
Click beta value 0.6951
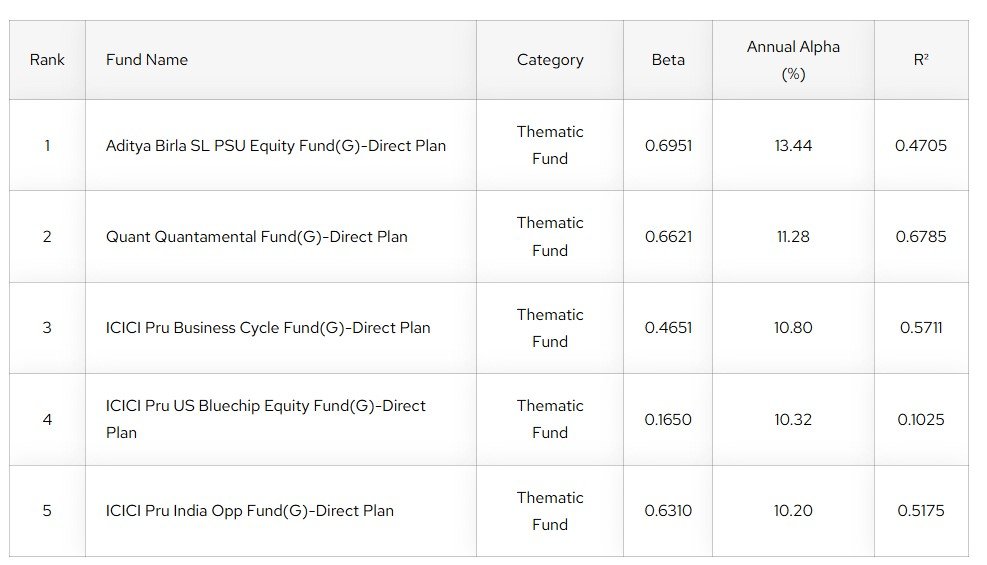[668, 146]
